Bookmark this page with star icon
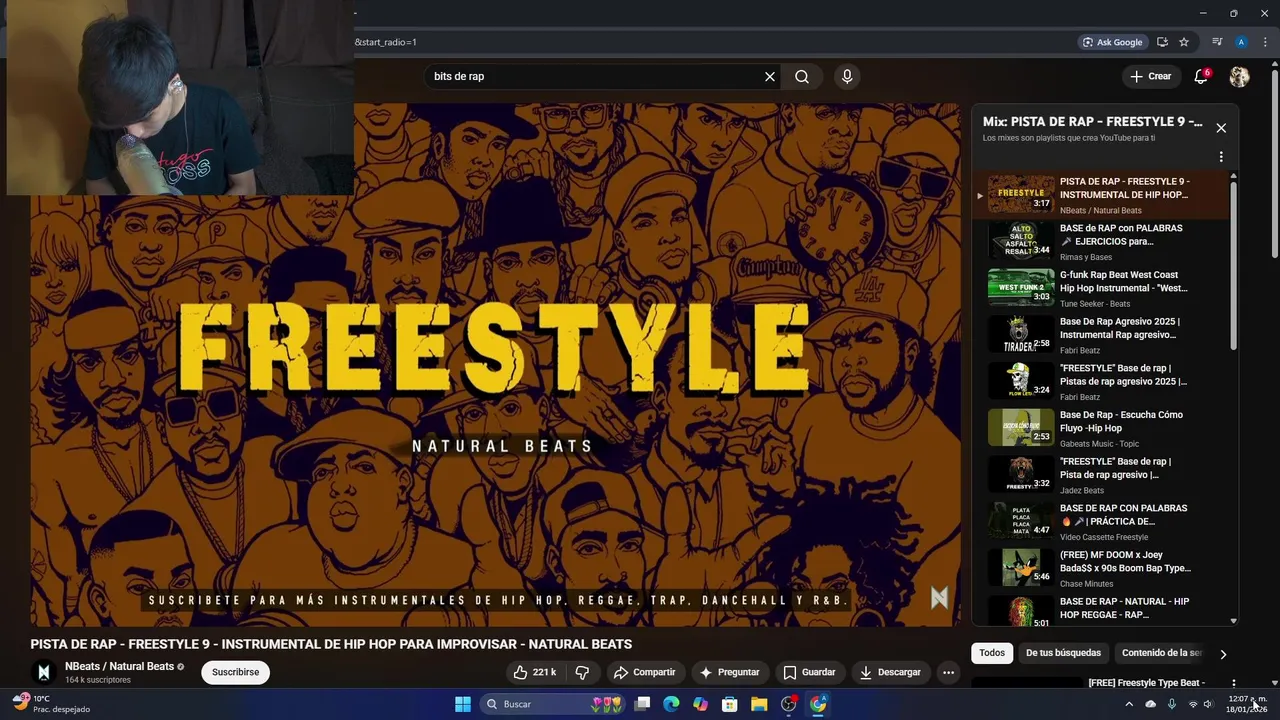Screen dimensions: 1280x720 coord(1184,42)
